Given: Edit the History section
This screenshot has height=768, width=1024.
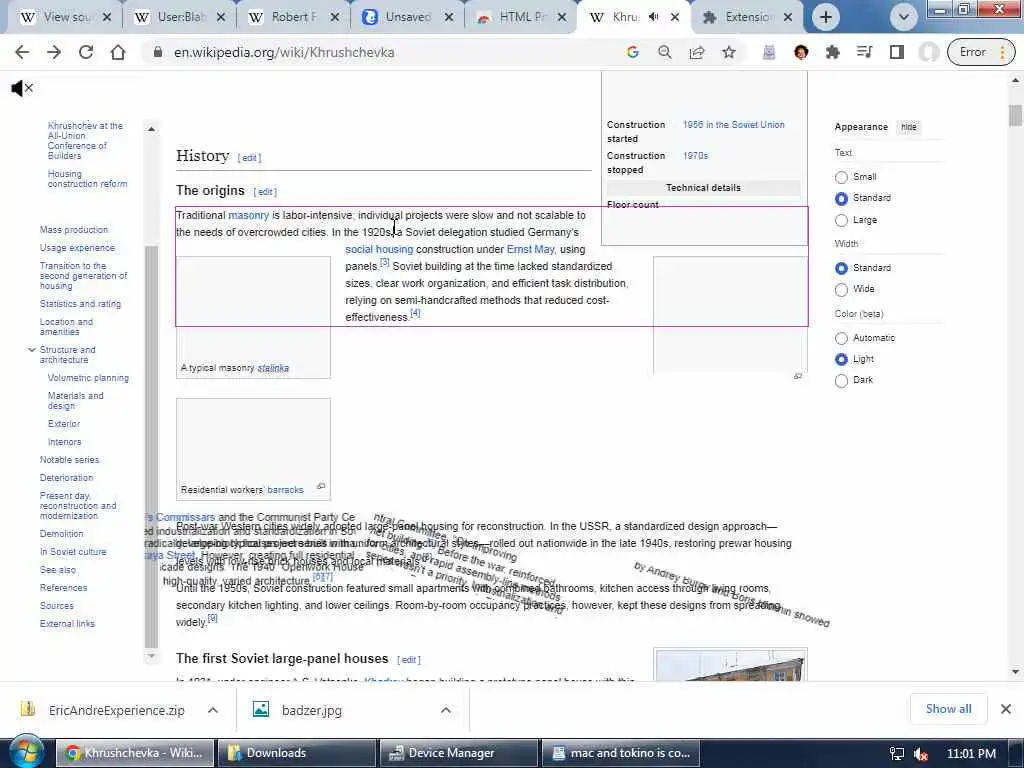Looking at the screenshot, I should click(249, 158).
